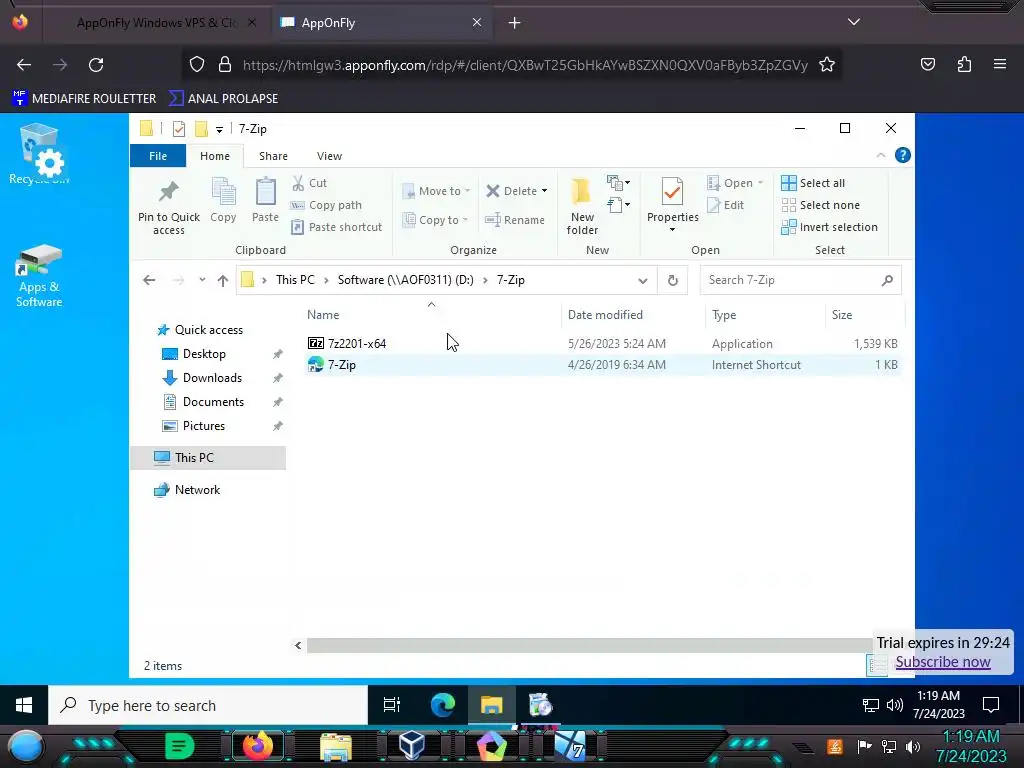Screen dimensions: 1024x768
Task: Click the New folder icon
Action: [581, 192]
